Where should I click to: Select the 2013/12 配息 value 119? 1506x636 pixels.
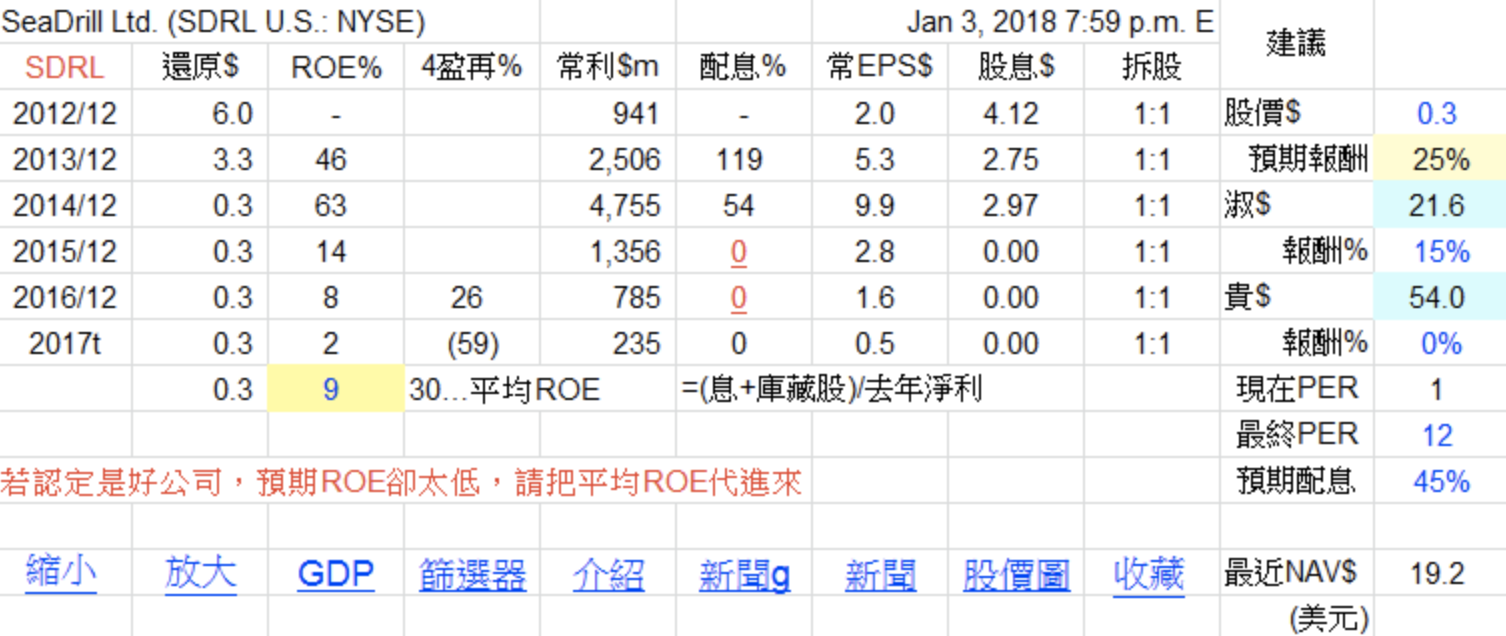tap(738, 159)
